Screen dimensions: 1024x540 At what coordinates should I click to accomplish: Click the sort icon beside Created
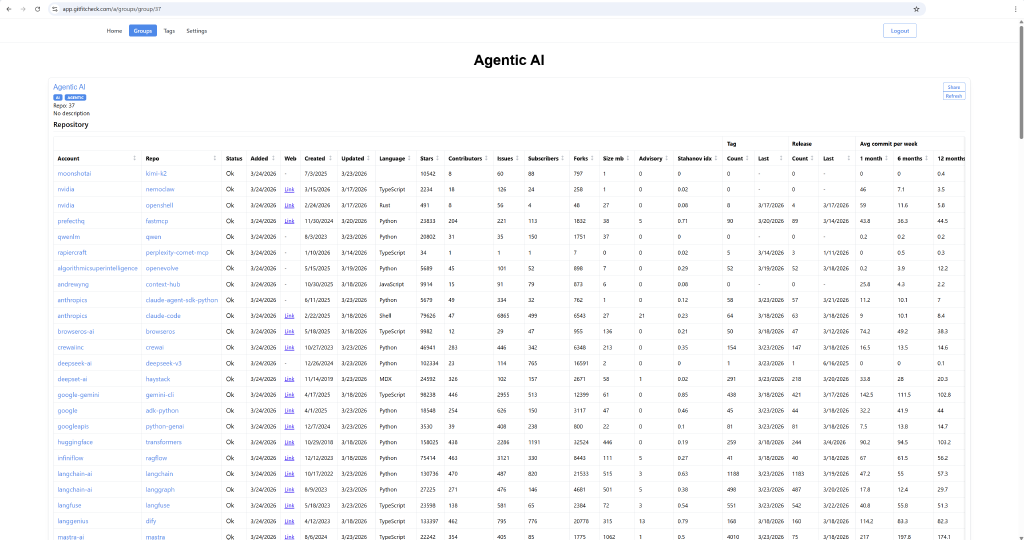(330, 159)
